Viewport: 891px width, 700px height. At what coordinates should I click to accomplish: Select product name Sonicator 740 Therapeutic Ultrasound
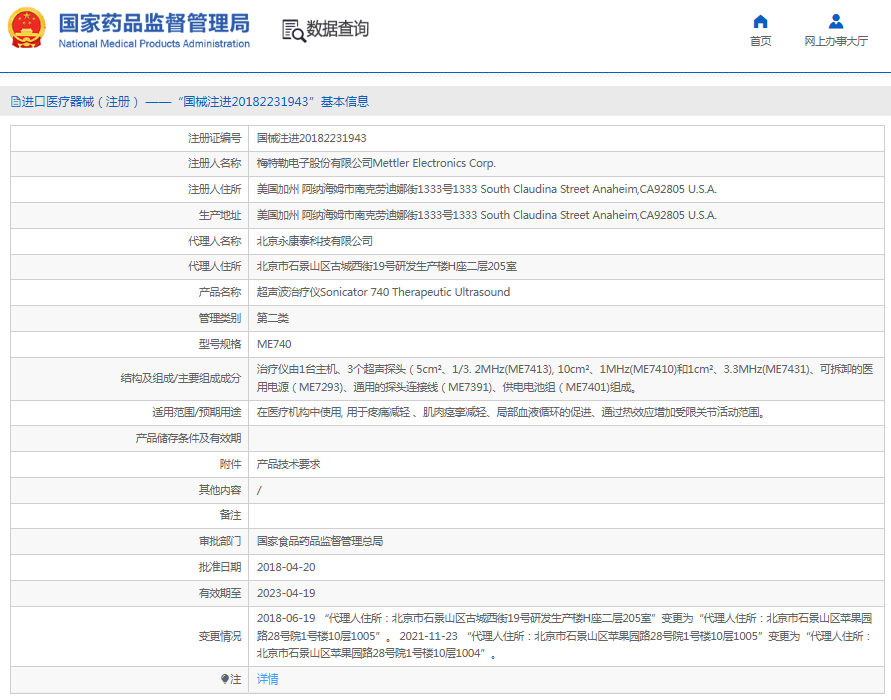click(x=415, y=293)
